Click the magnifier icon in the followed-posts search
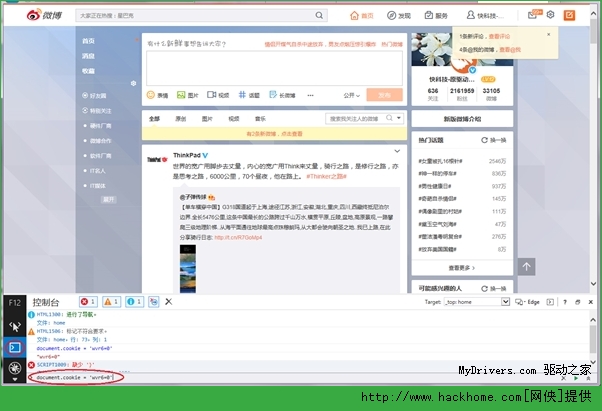Viewport: 602px width, 411px height. pos(389,118)
